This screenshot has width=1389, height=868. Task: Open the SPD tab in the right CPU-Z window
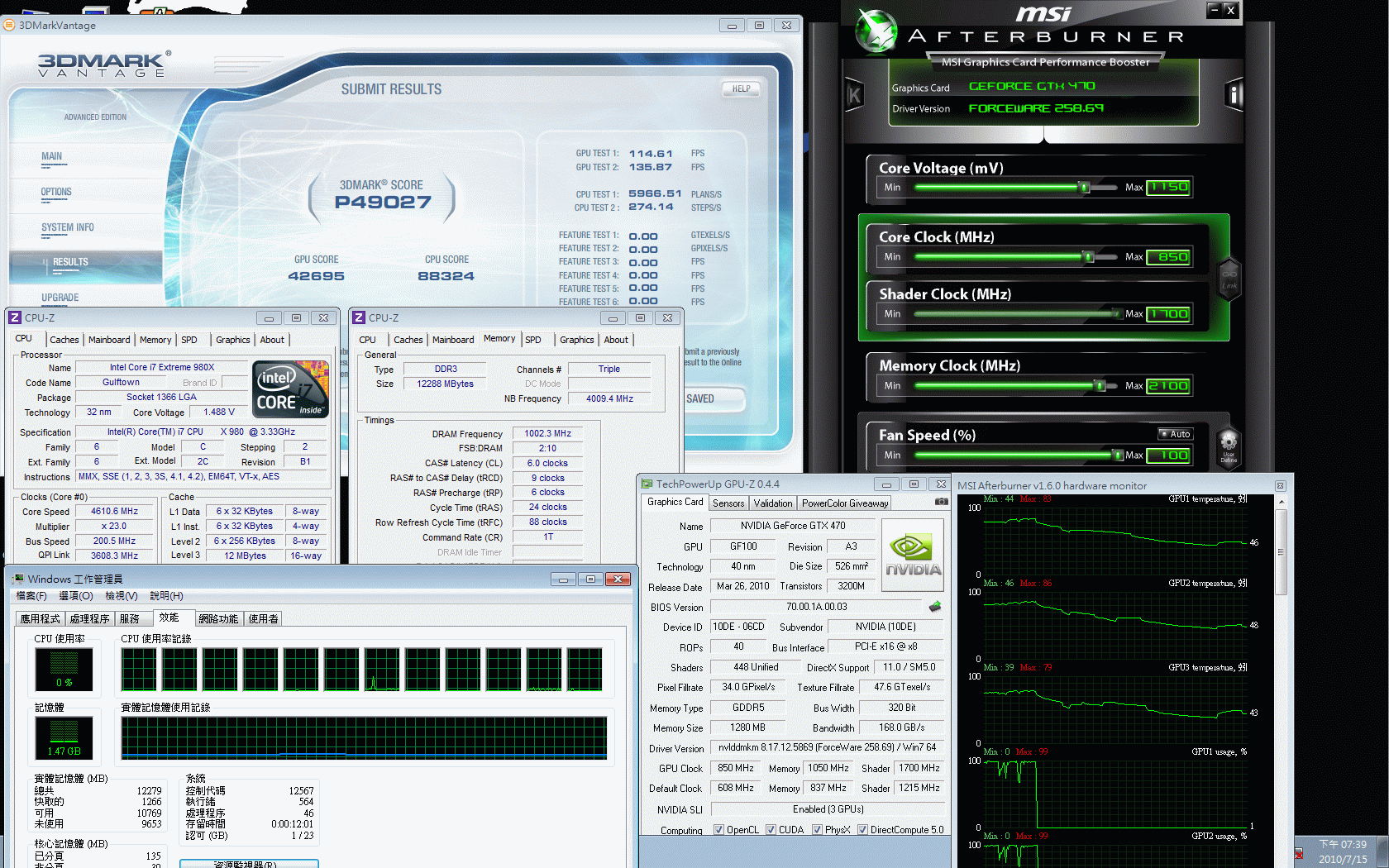pos(533,340)
